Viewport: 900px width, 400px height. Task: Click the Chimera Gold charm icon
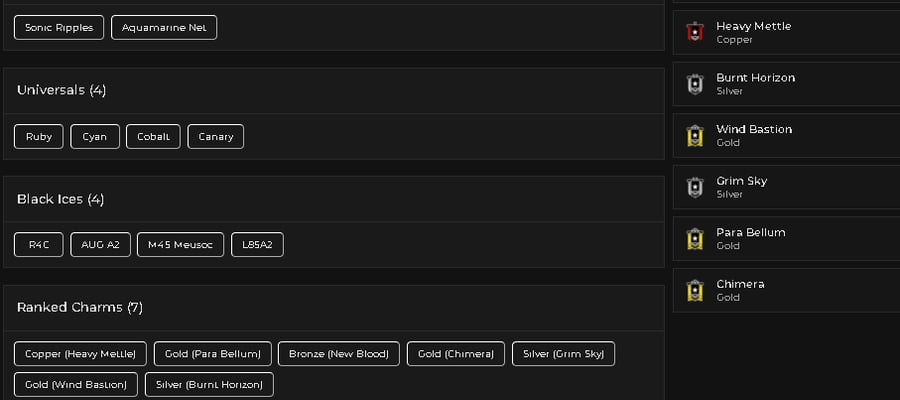pyautogui.click(x=695, y=290)
